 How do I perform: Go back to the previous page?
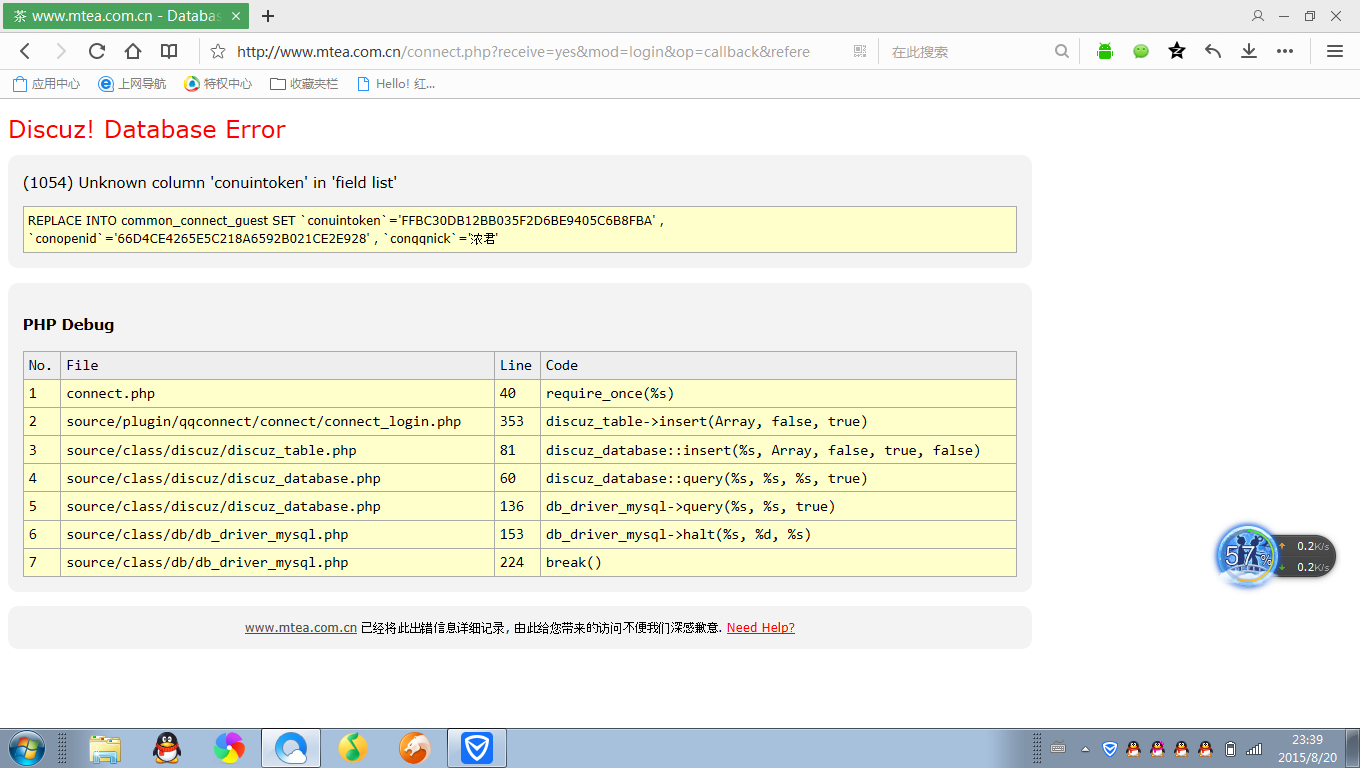pyautogui.click(x=26, y=51)
